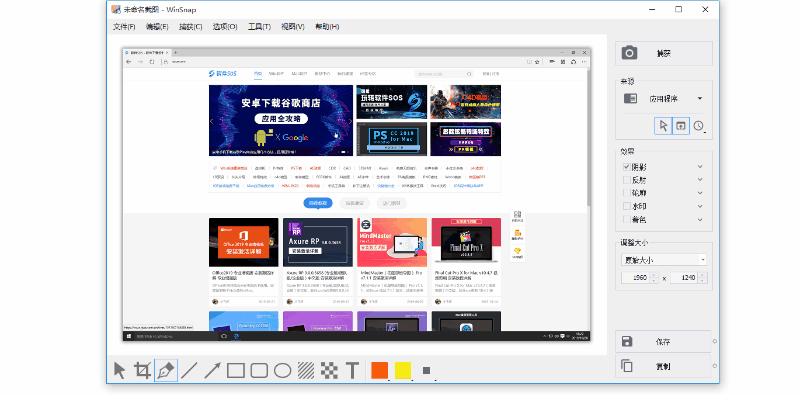800x395 pixels.
Task: Enable the 反射 reflection effect checkbox
Action: pyautogui.click(x=627, y=180)
